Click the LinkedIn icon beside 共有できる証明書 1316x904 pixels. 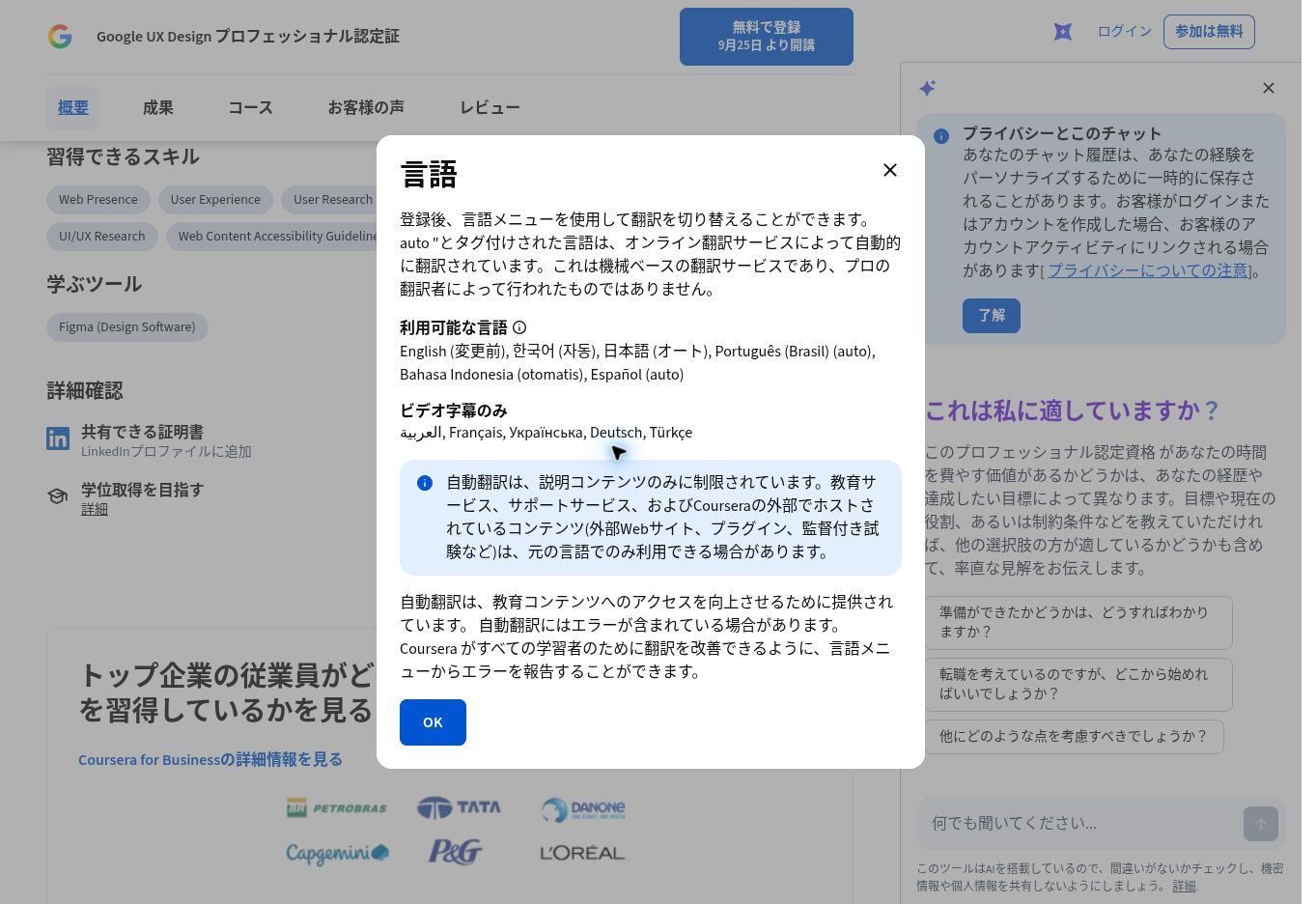[58, 438]
